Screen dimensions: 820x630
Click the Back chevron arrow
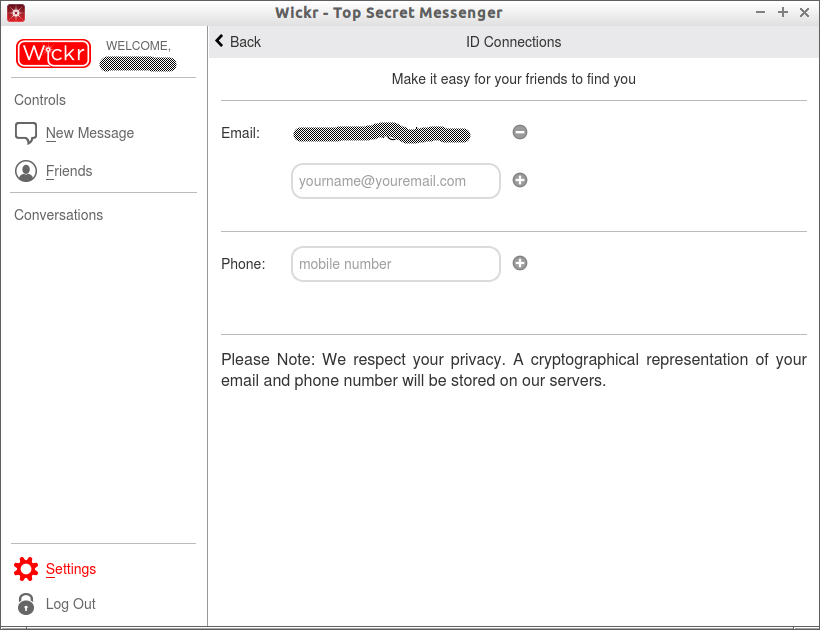coord(220,41)
